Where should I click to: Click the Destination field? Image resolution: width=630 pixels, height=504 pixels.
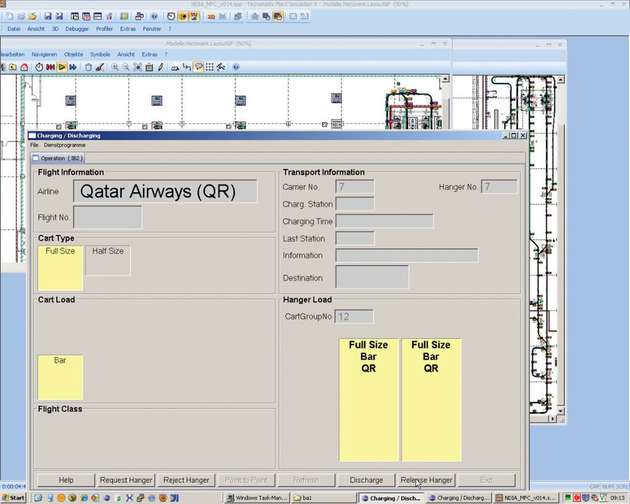pyautogui.click(x=372, y=277)
